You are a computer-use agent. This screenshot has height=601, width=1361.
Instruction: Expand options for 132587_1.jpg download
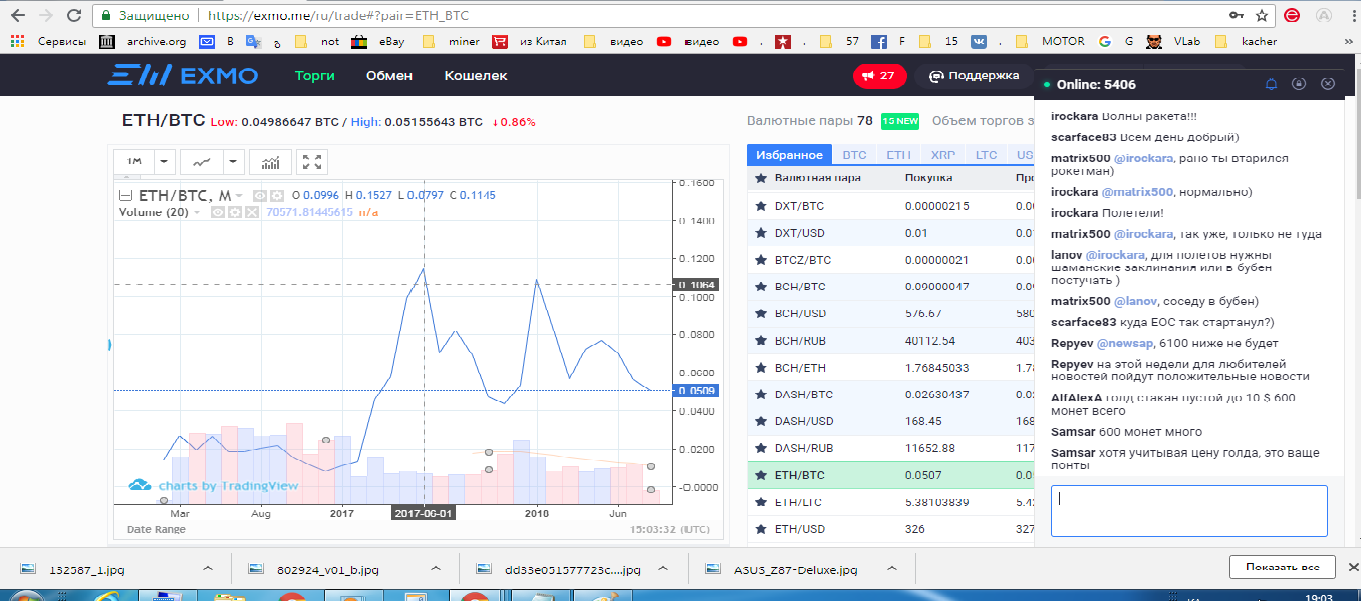click(x=207, y=569)
